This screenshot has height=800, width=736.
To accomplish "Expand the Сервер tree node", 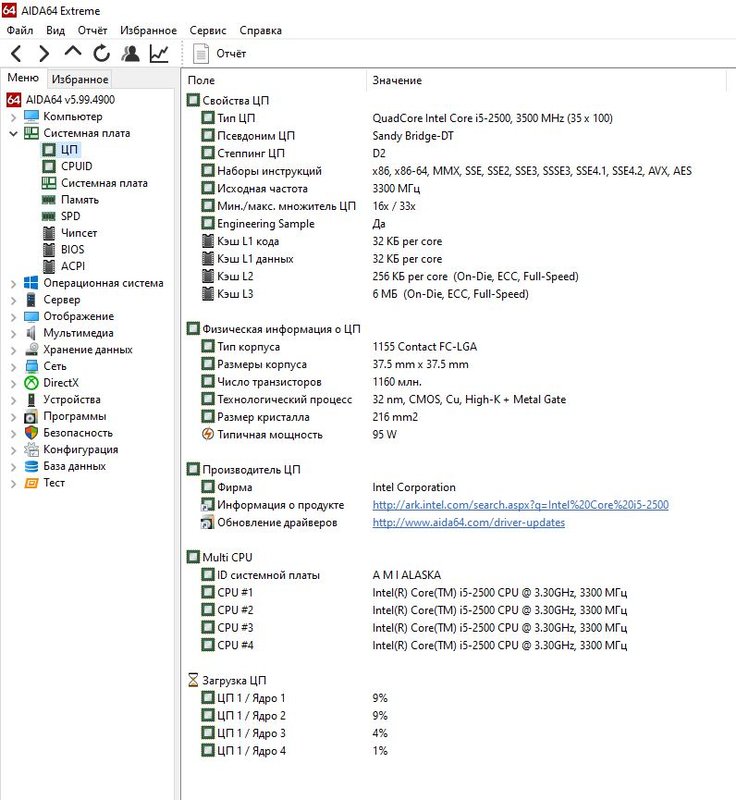I will pyautogui.click(x=13, y=300).
